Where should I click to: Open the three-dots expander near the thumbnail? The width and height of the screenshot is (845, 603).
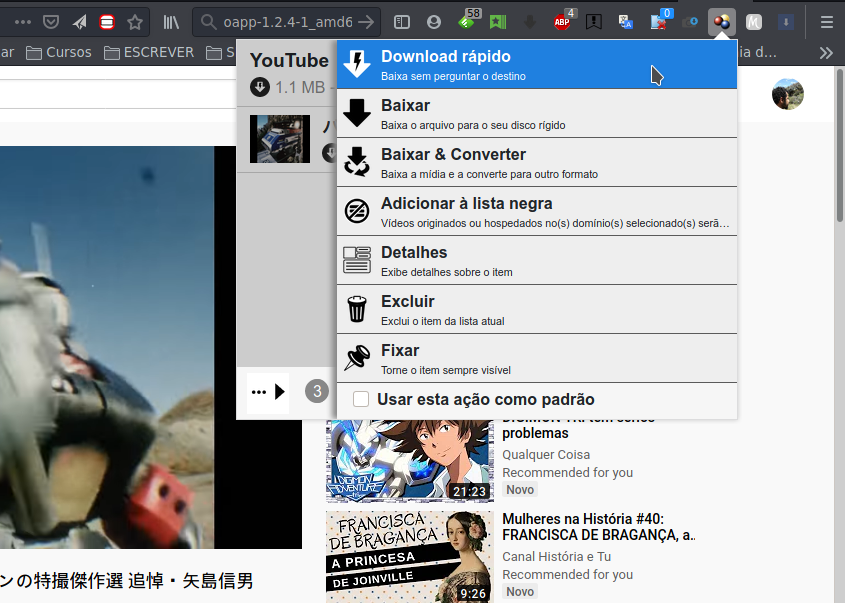click(x=258, y=392)
